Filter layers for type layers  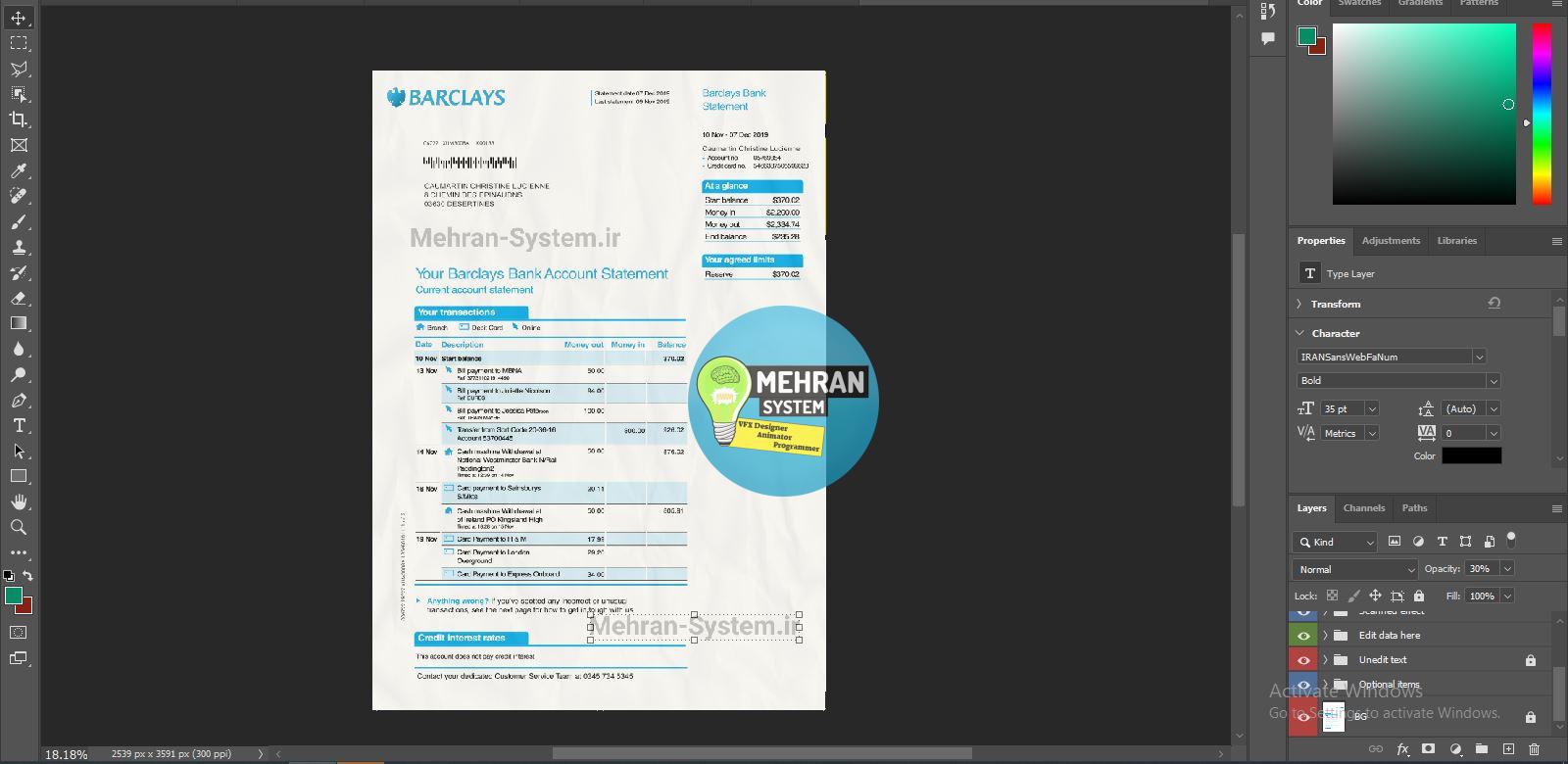[x=1442, y=542]
